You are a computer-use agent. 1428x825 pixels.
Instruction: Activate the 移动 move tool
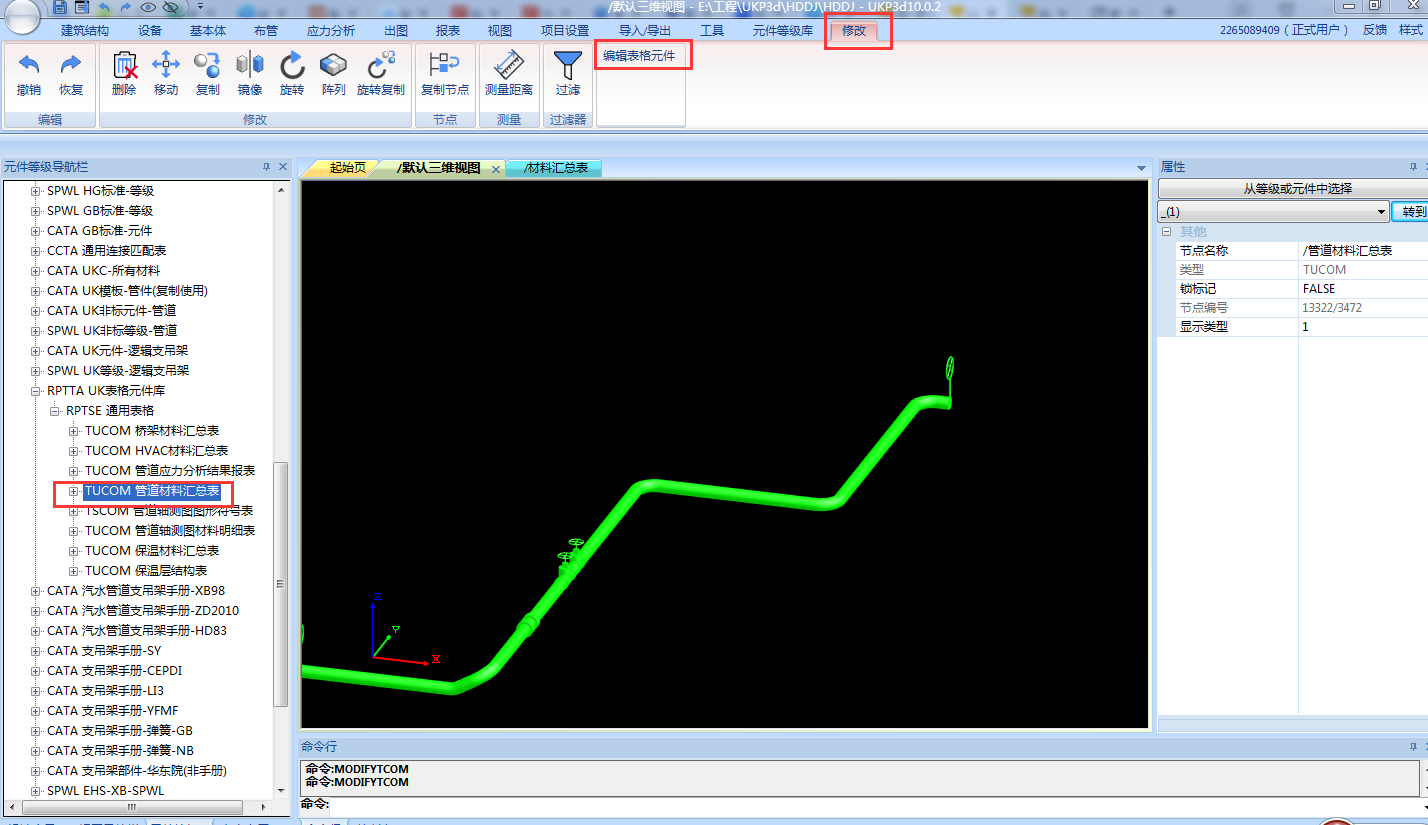166,67
